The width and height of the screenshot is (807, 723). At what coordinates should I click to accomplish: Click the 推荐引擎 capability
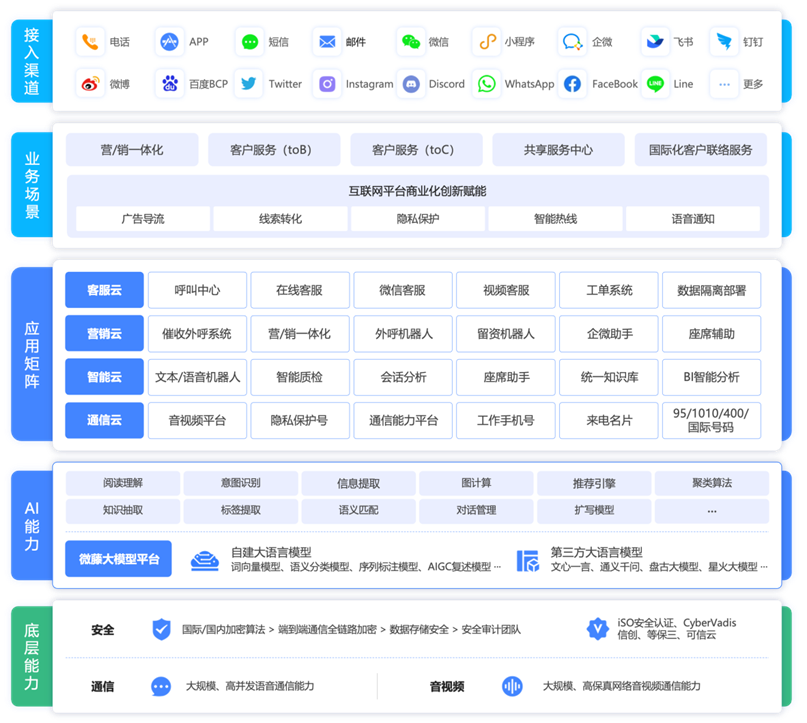coord(594,483)
